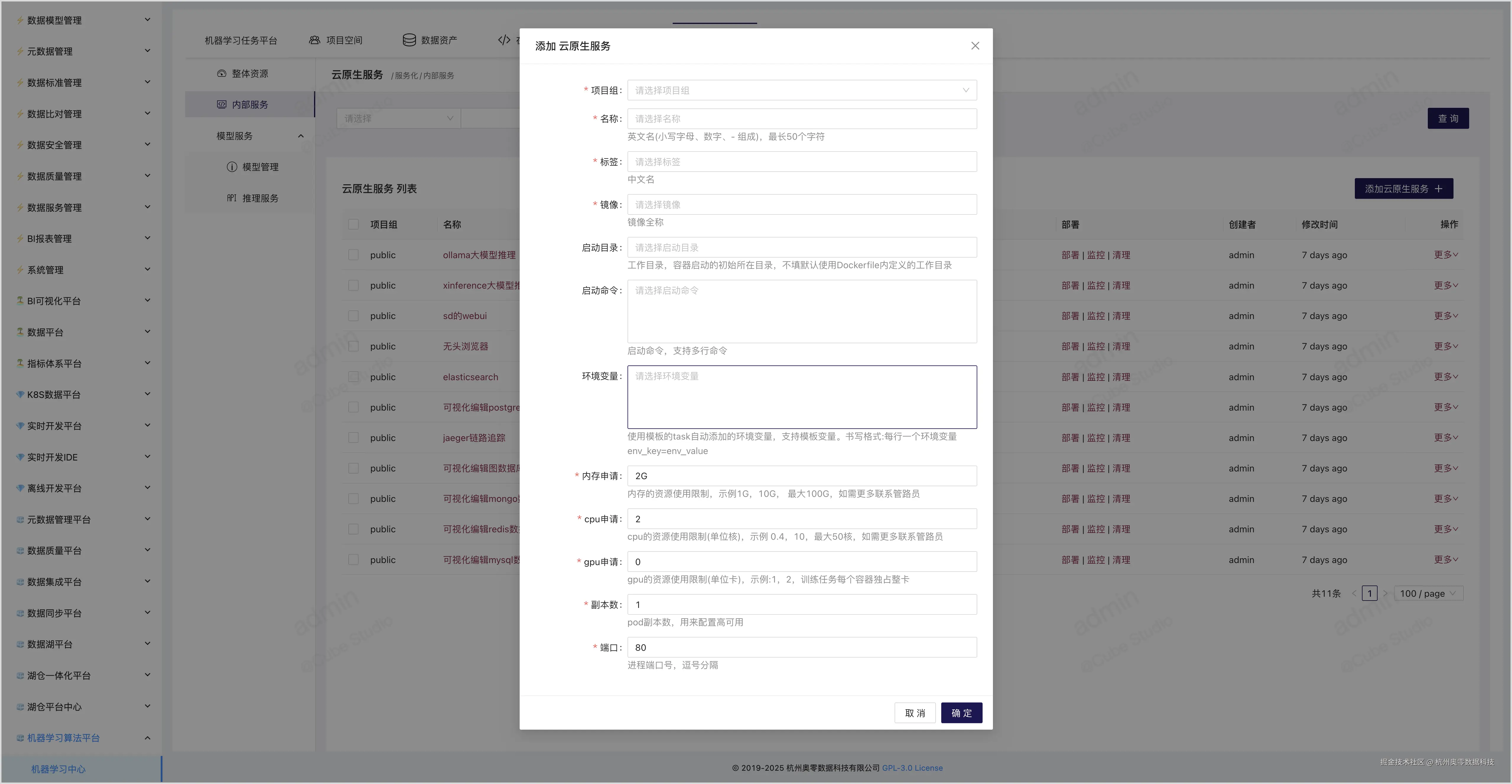Click the 整体资源 sidebar icon
The image size is (1512, 784).
tap(221, 73)
